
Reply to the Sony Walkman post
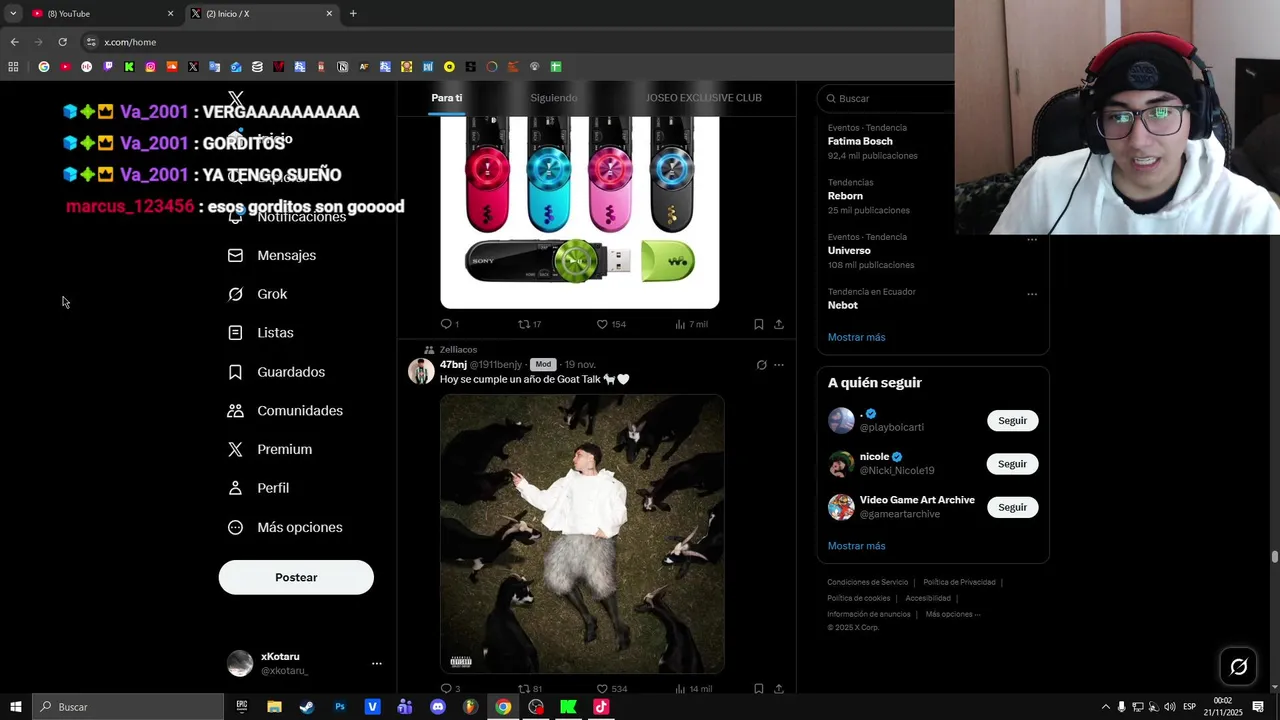447,324
